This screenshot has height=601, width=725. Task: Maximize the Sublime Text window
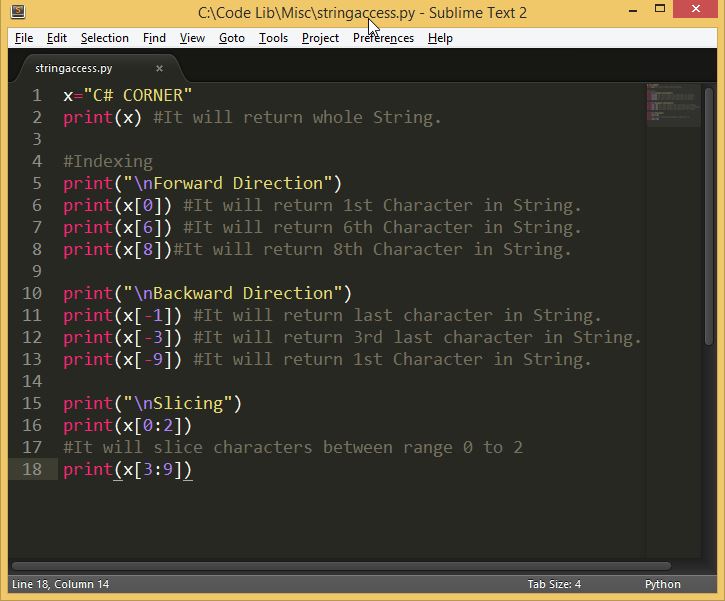(x=660, y=9)
